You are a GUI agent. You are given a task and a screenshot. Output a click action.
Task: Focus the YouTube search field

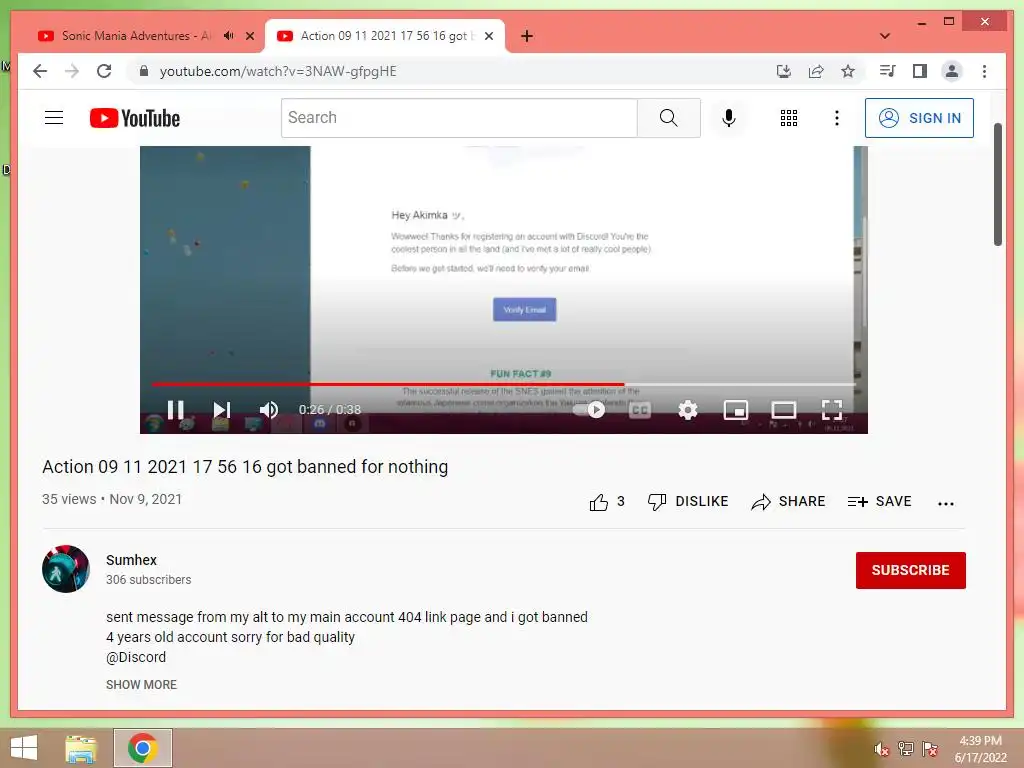[x=459, y=118]
